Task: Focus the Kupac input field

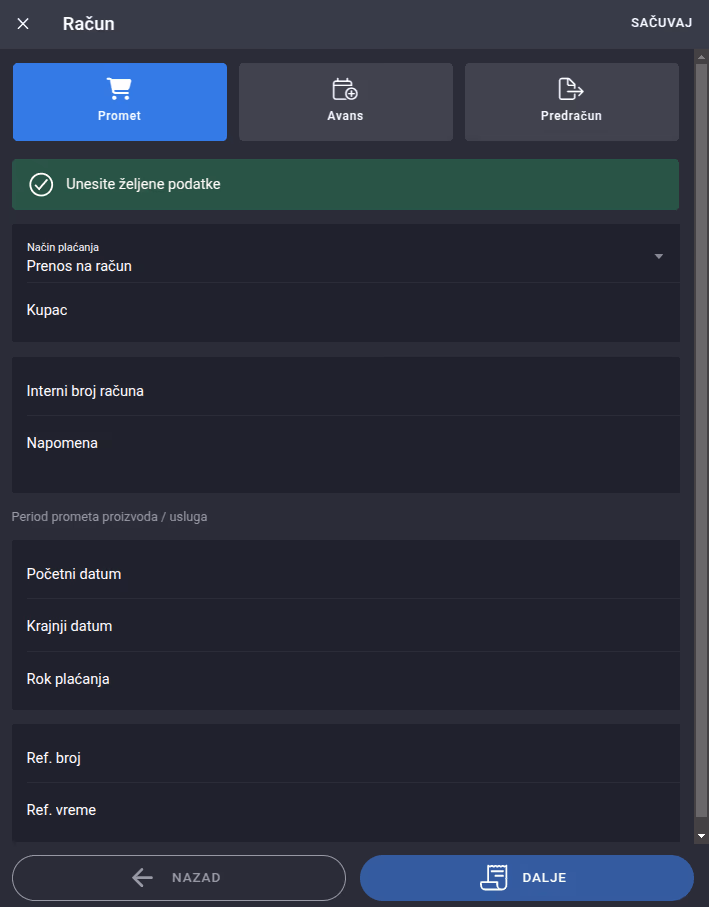Action: point(345,311)
